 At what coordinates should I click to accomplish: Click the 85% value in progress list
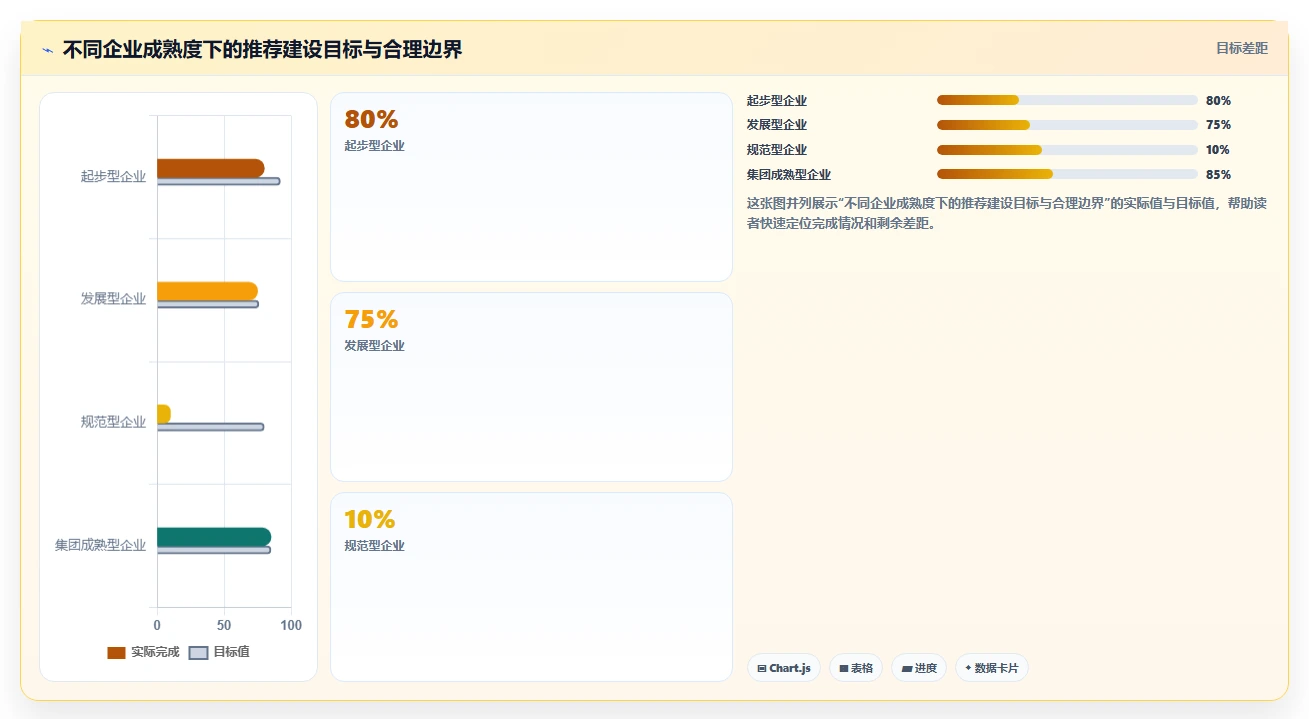pyautogui.click(x=1218, y=175)
